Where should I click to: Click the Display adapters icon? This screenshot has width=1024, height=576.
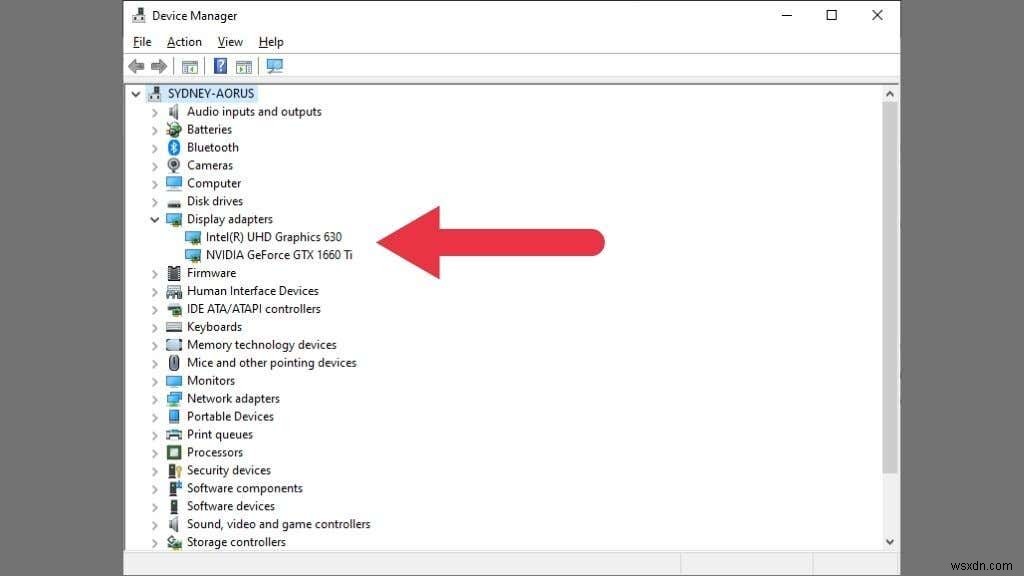tap(174, 219)
